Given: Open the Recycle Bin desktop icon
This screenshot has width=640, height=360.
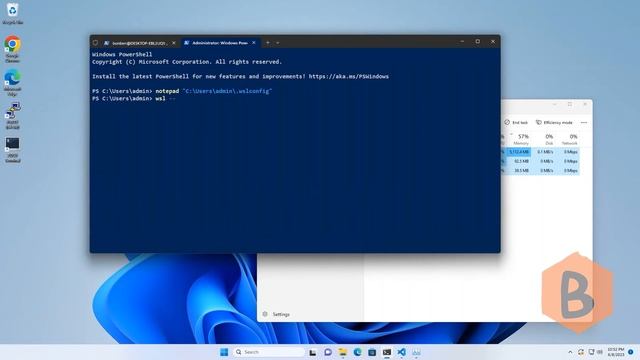Looking at the screenshot, I should pyautogui.click(x=13, y=13).
